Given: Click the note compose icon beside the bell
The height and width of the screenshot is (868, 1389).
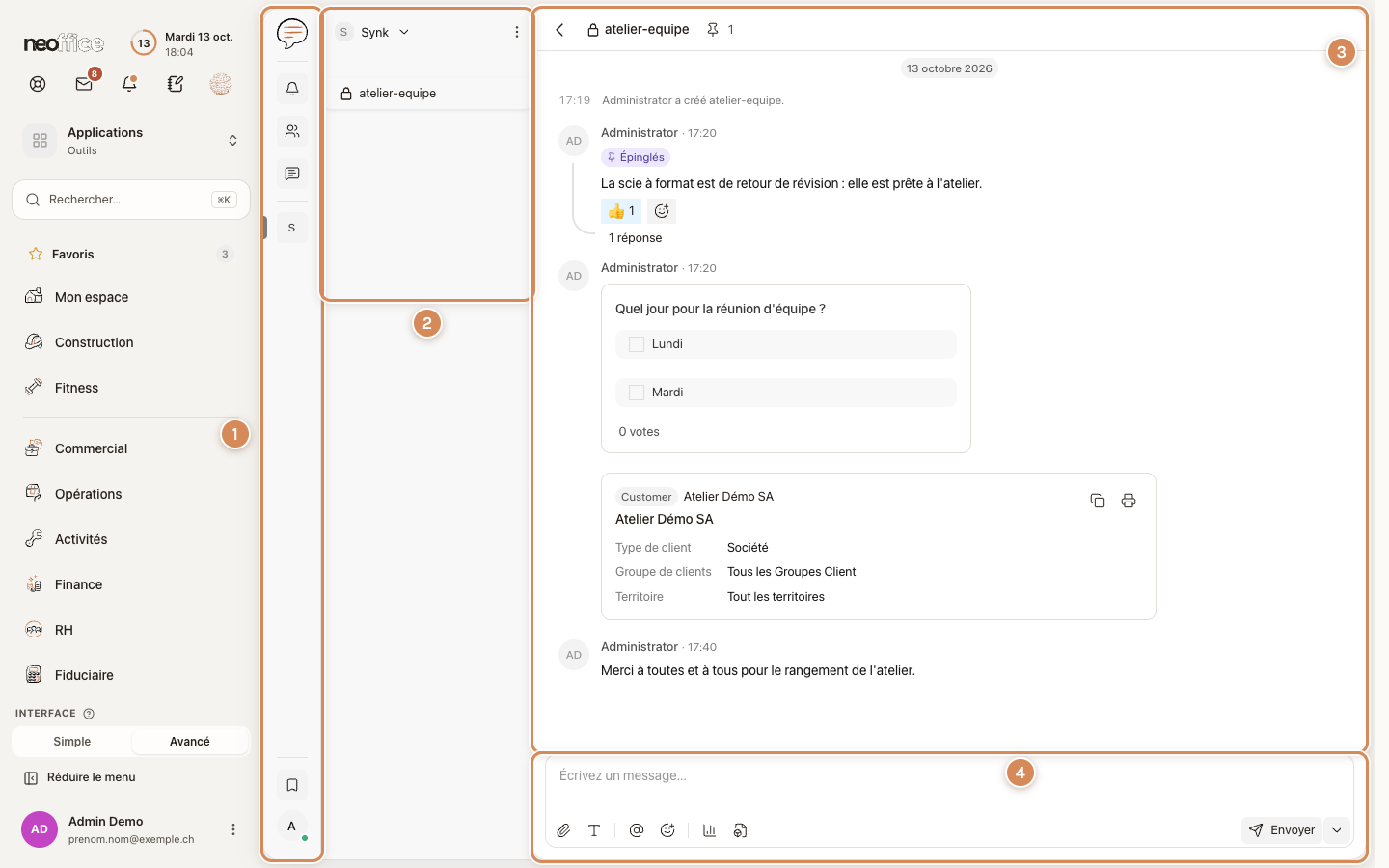Looking at the screenshot, I should click(x=175, y=84).
